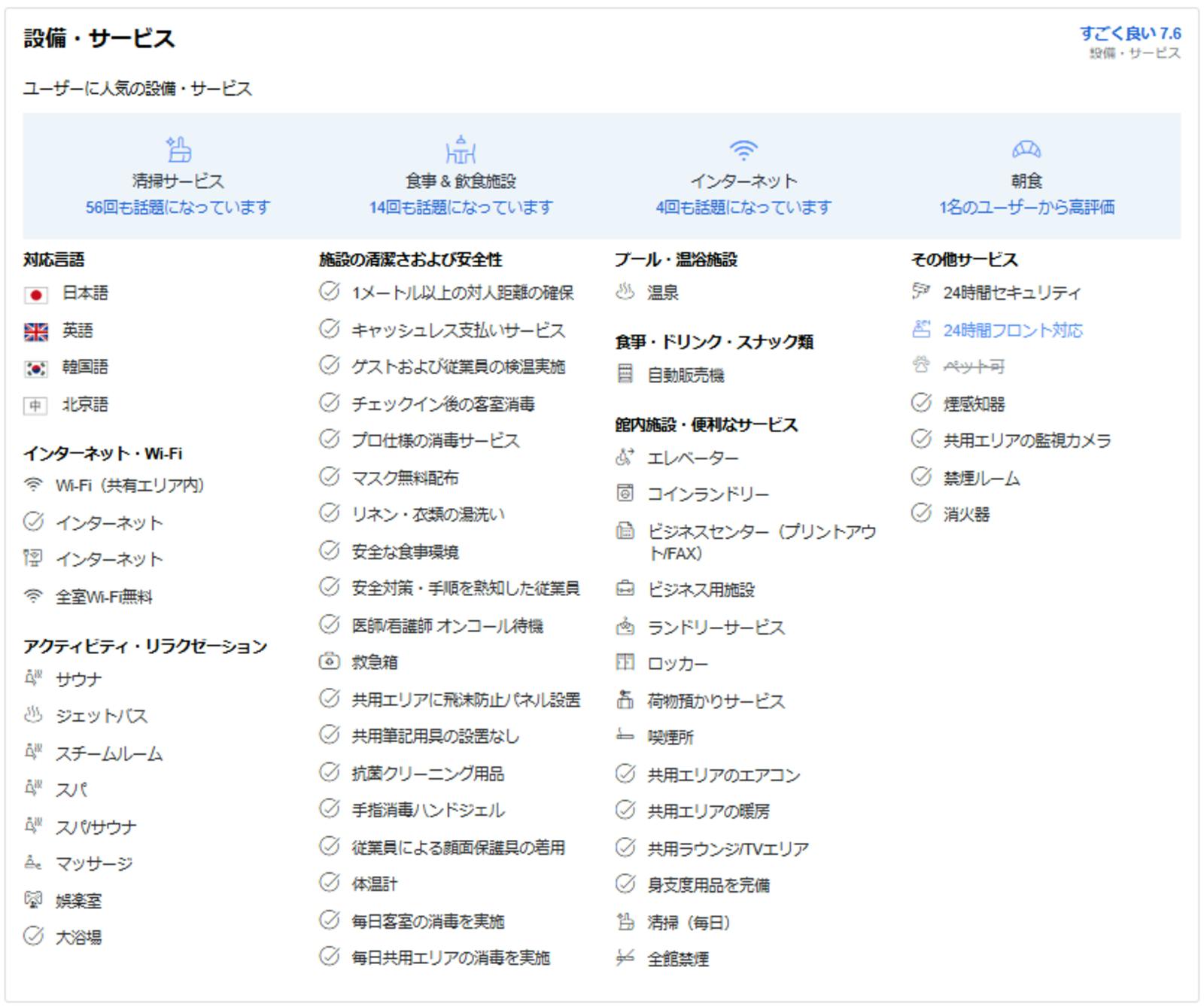Click the Wi-Fi icon beside 全室Wi-Fi無料
Image resolution: width=1204 pixels, height=1007 pixels.
(x=33, y=596)
